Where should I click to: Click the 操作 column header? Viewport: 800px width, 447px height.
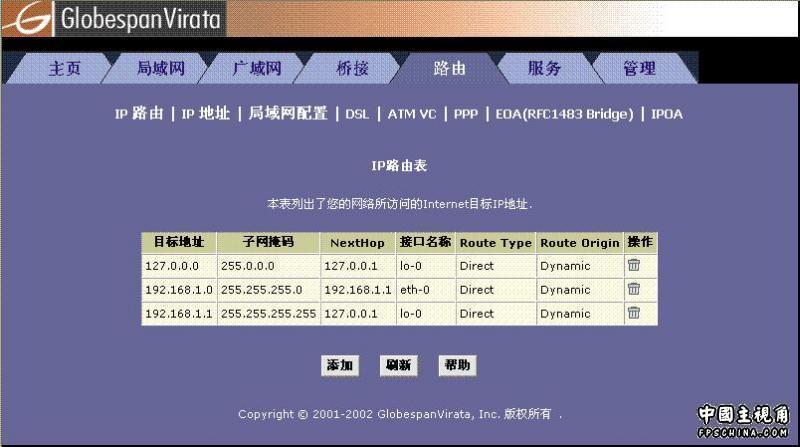[x=640, y=242]
